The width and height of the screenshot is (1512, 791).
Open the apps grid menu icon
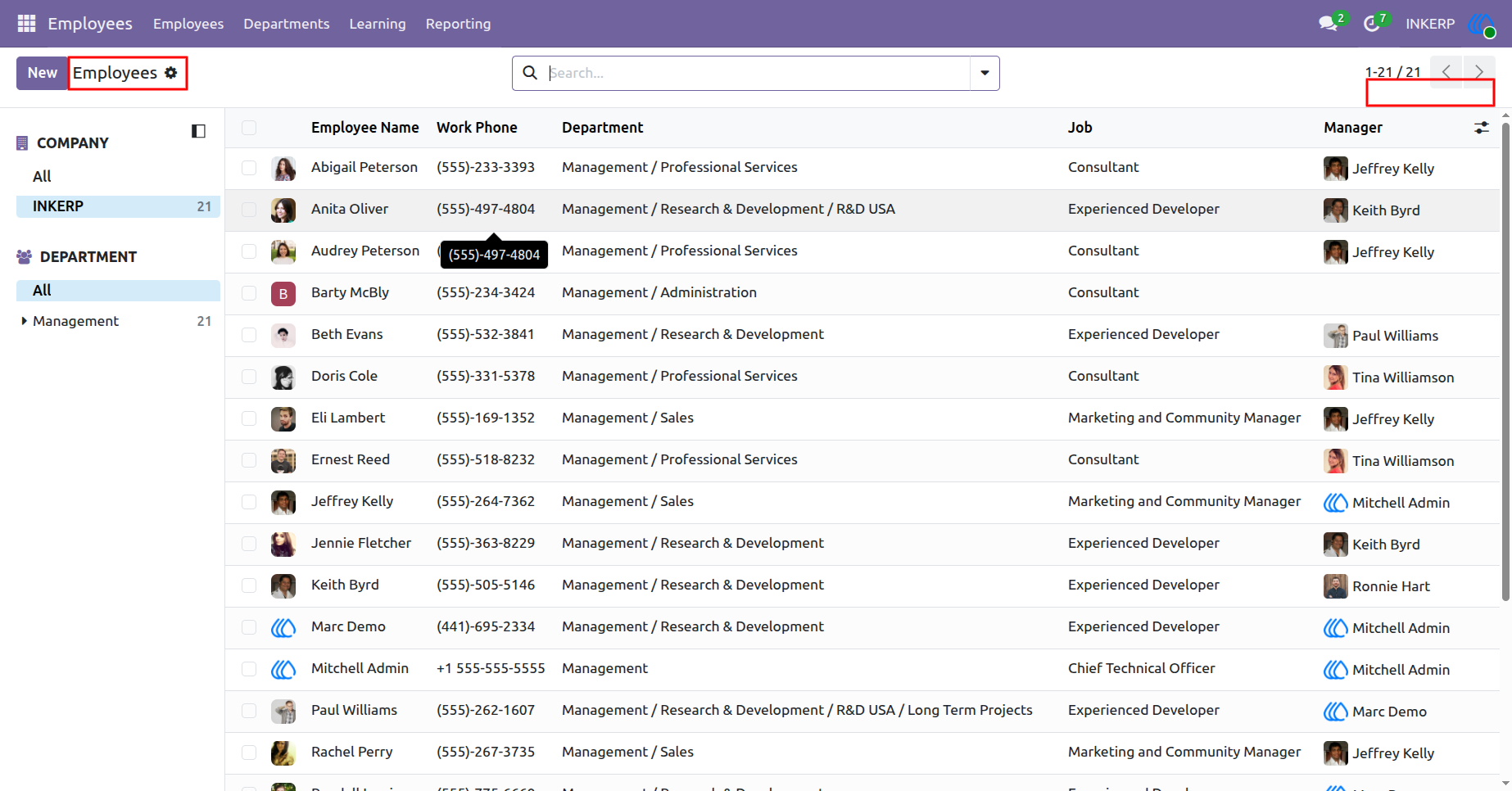[26, 24]
